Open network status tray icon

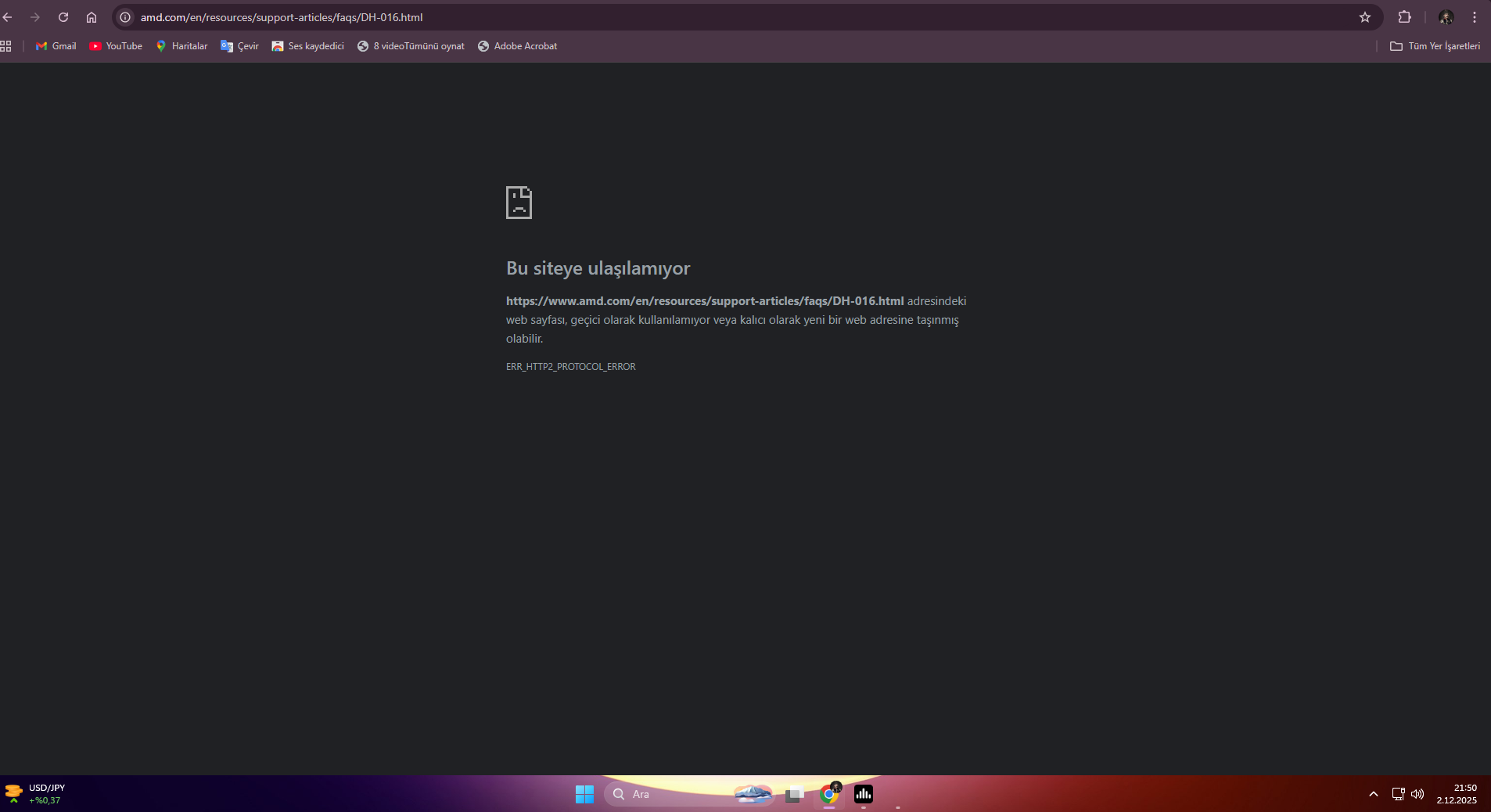pos(1399,794)
